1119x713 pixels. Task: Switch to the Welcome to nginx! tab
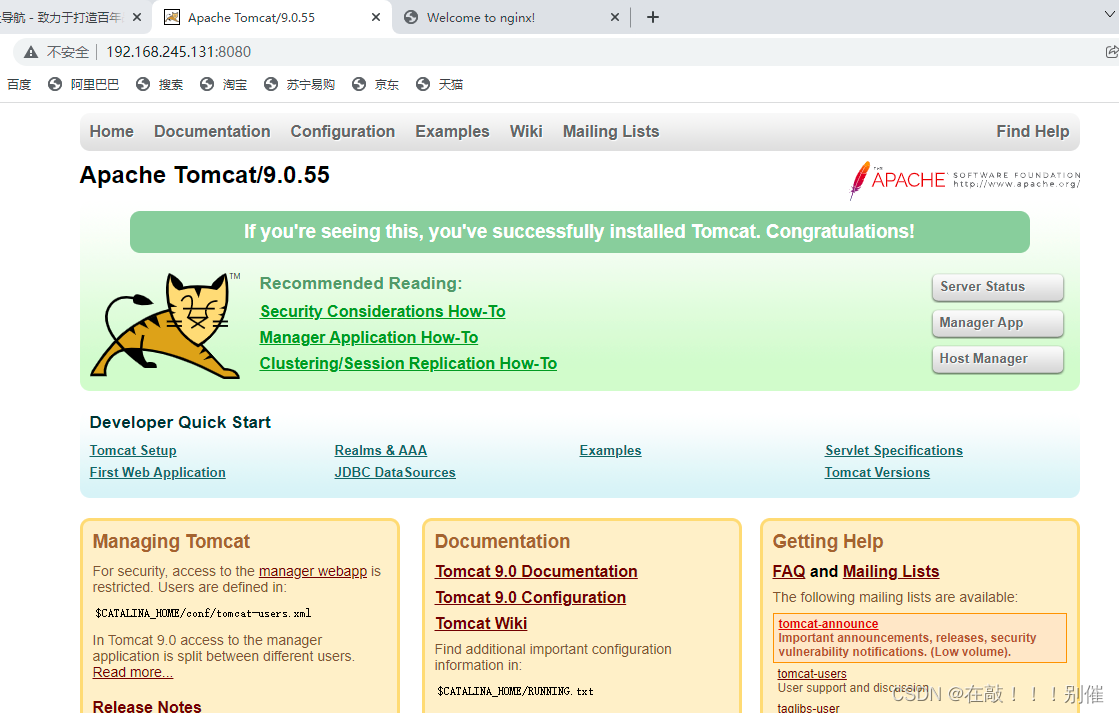511,17
